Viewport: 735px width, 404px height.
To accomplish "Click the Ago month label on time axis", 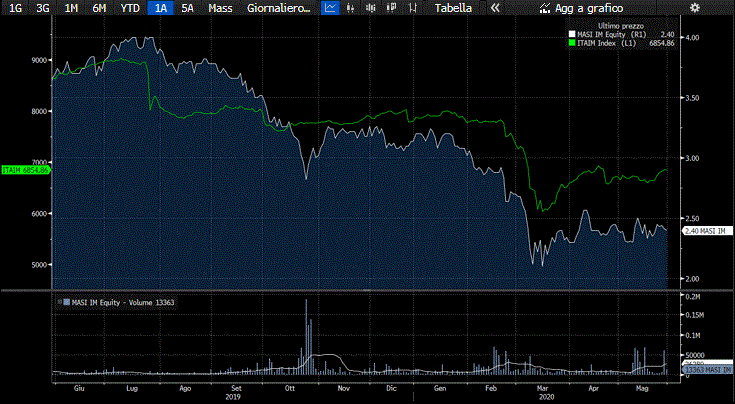I will point(185,389).
